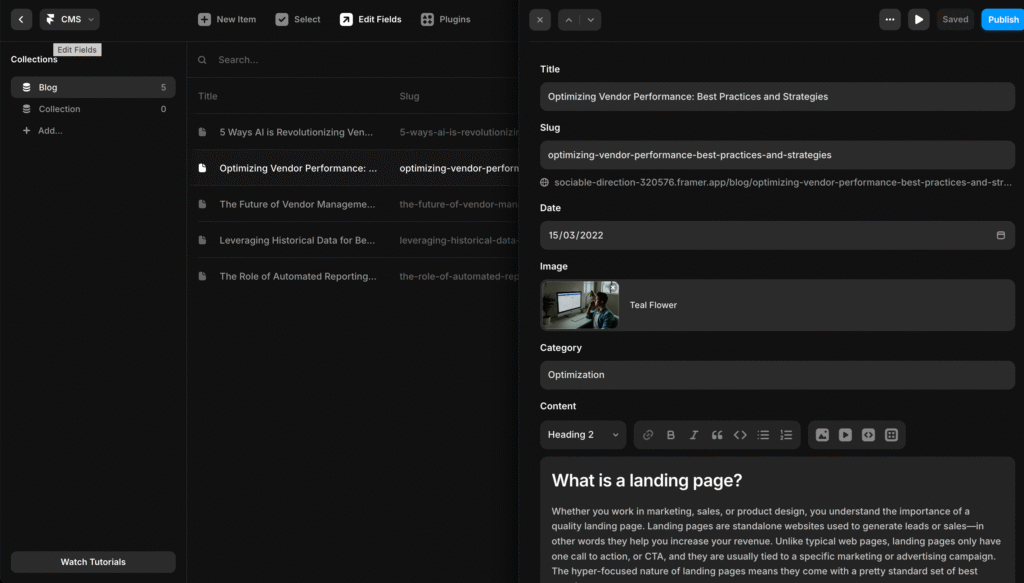Screen dimensions: 1024x583
Task: Apply numbered list formatting
Action: (x=786, y=435)
